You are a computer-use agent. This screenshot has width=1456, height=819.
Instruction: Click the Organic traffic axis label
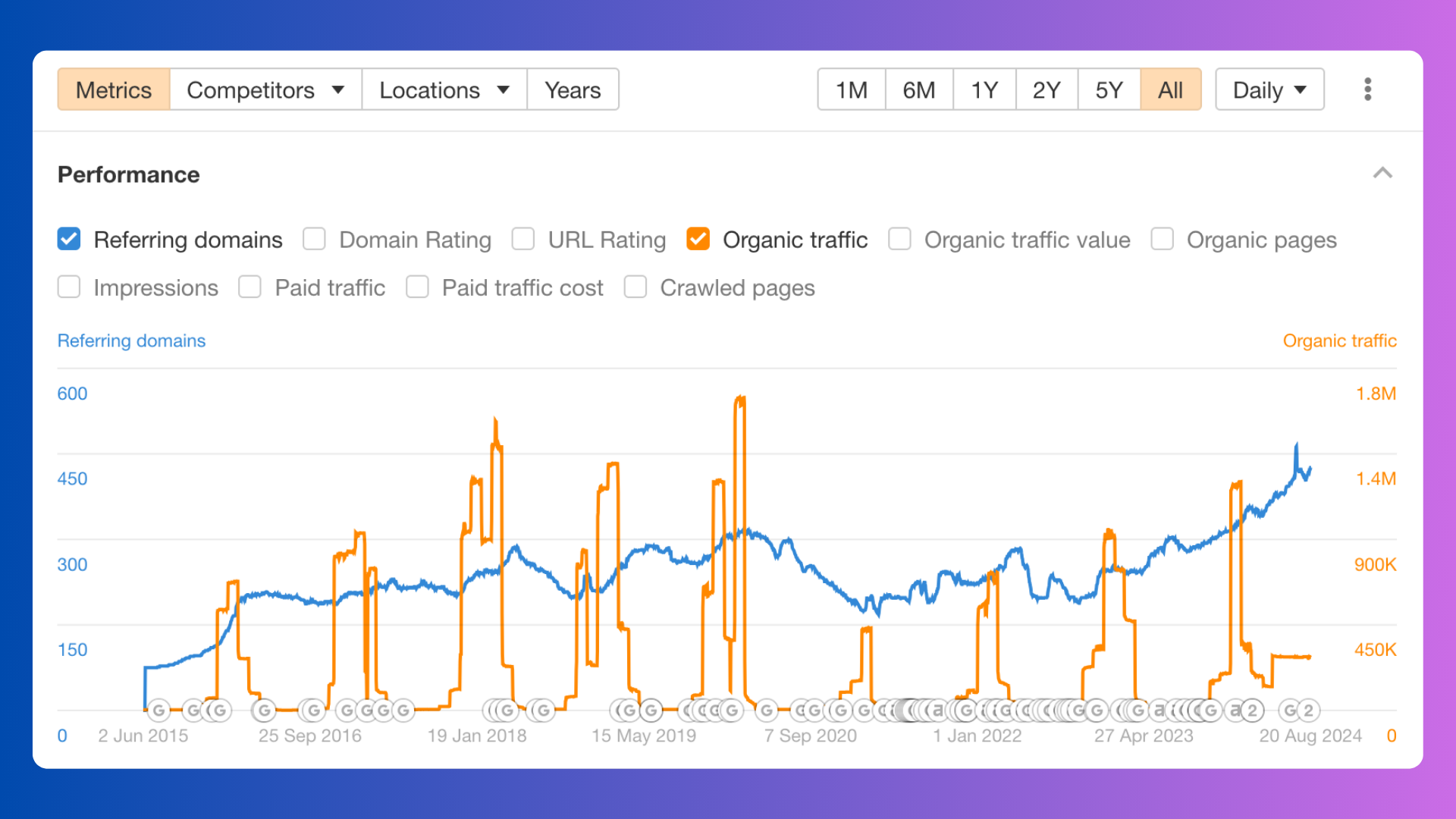pyautogui.click(x=1339, y=340)
